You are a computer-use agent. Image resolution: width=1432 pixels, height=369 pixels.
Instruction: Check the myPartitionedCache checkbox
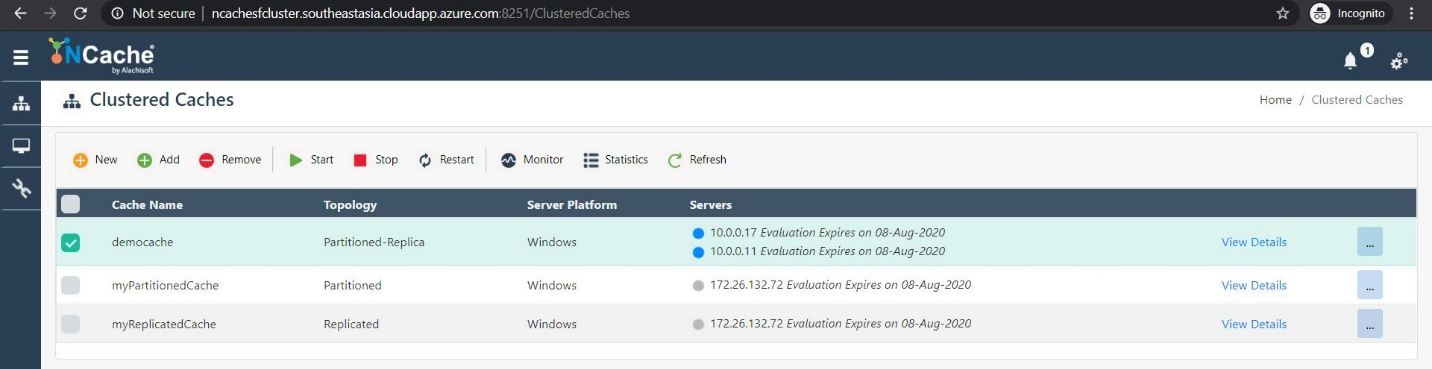(71, 285)
